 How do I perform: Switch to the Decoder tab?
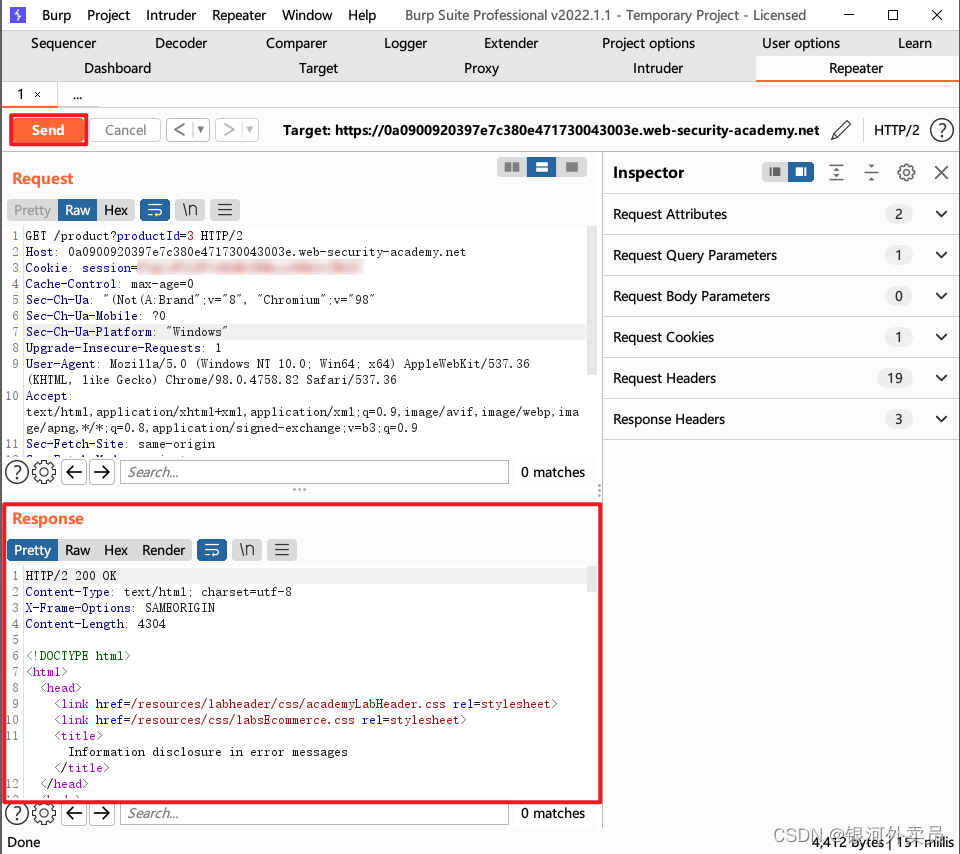click(181, 43)
